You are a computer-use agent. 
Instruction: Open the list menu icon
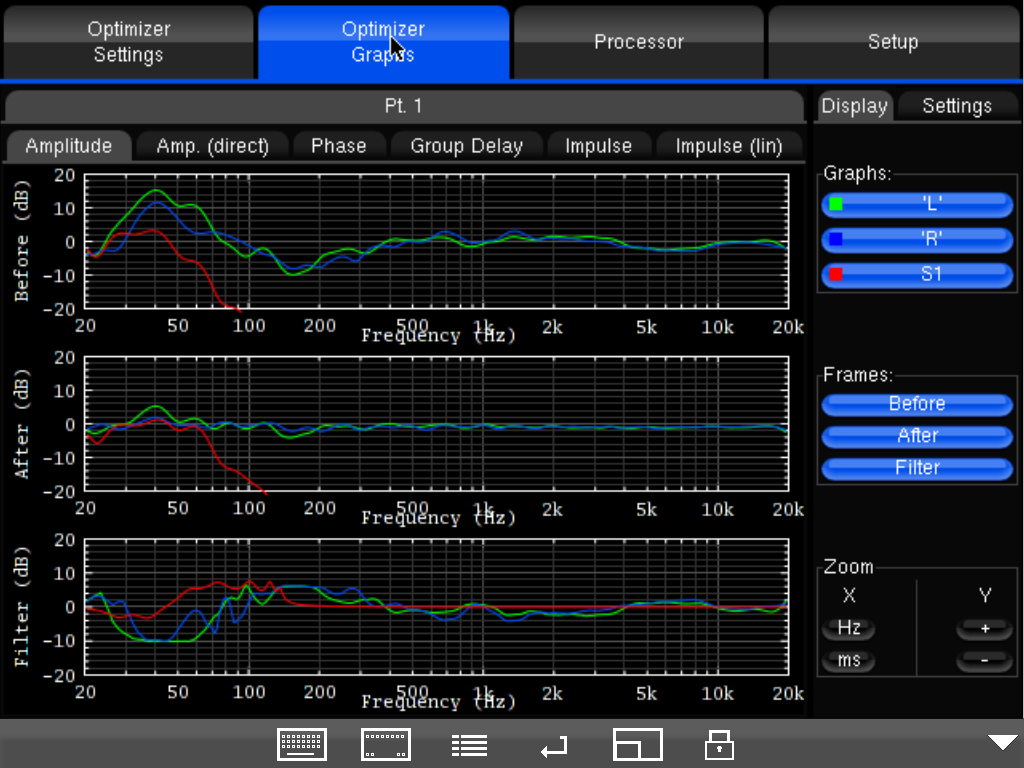(x=469, y=745)
